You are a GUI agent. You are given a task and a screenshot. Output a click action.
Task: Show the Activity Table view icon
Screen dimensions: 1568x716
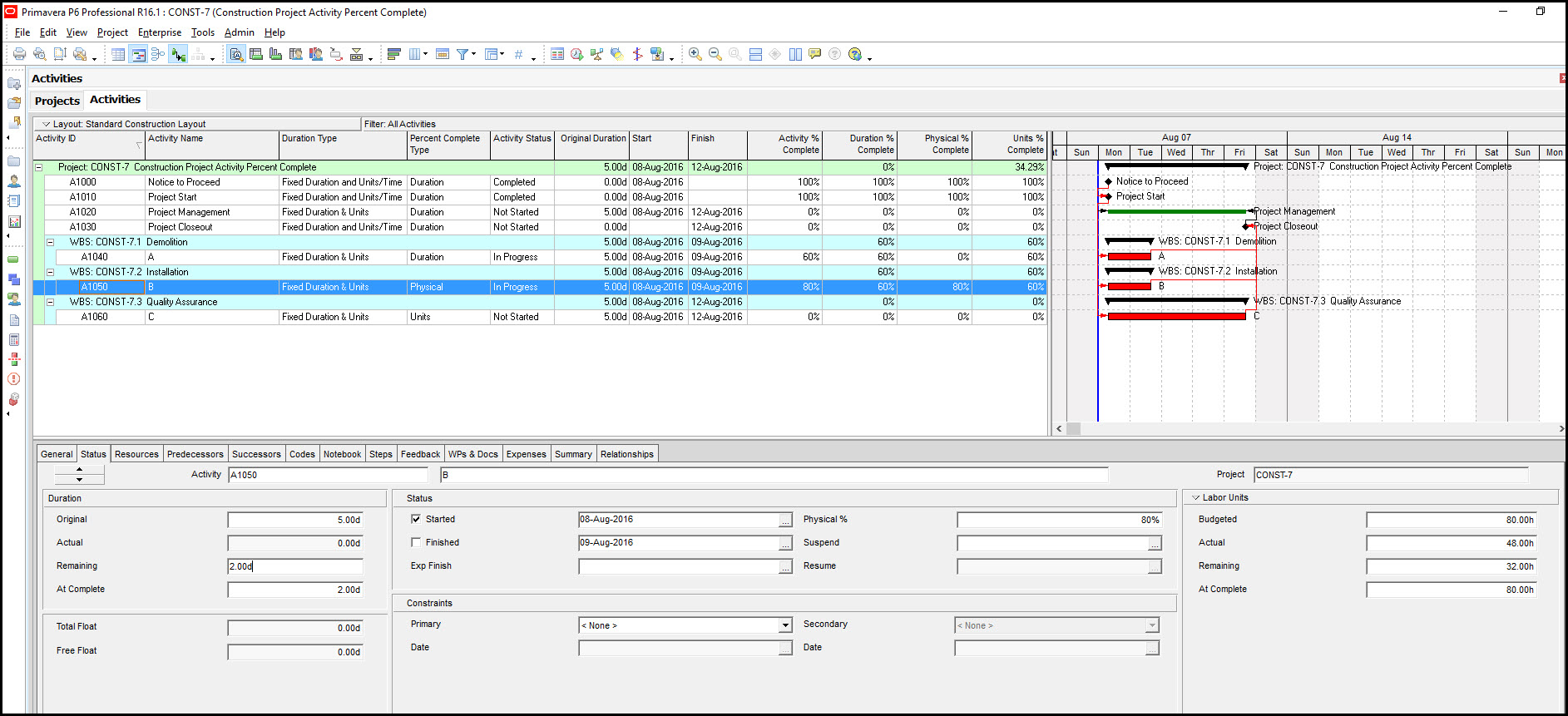point(118,54)
